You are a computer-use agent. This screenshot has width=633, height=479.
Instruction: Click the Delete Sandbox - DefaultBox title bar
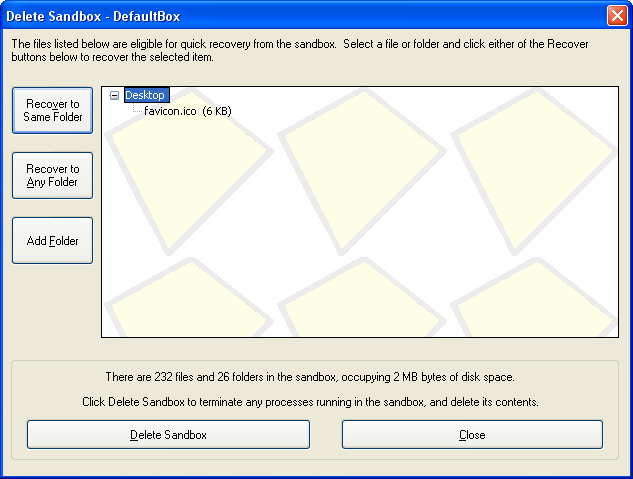pos(300,16)
